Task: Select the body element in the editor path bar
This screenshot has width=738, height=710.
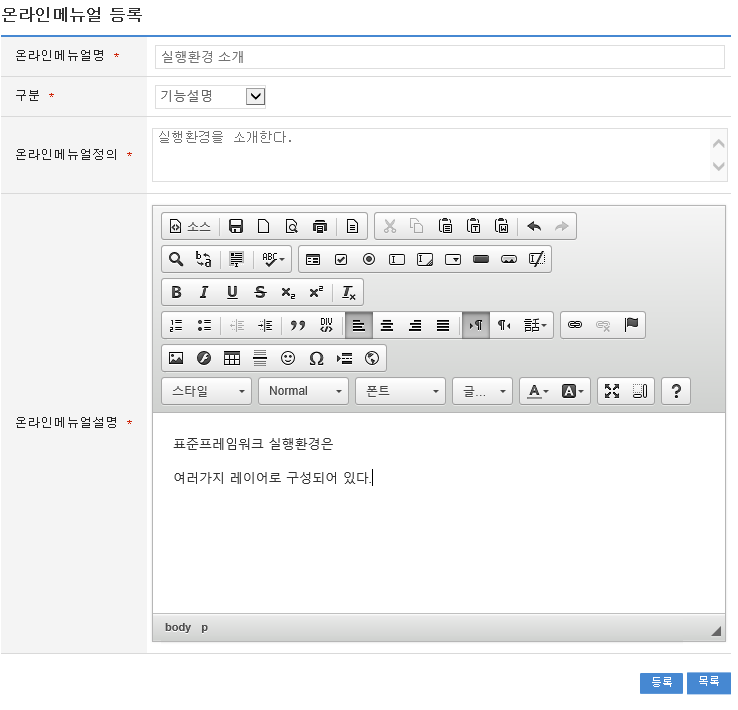Action: point(178,627)
